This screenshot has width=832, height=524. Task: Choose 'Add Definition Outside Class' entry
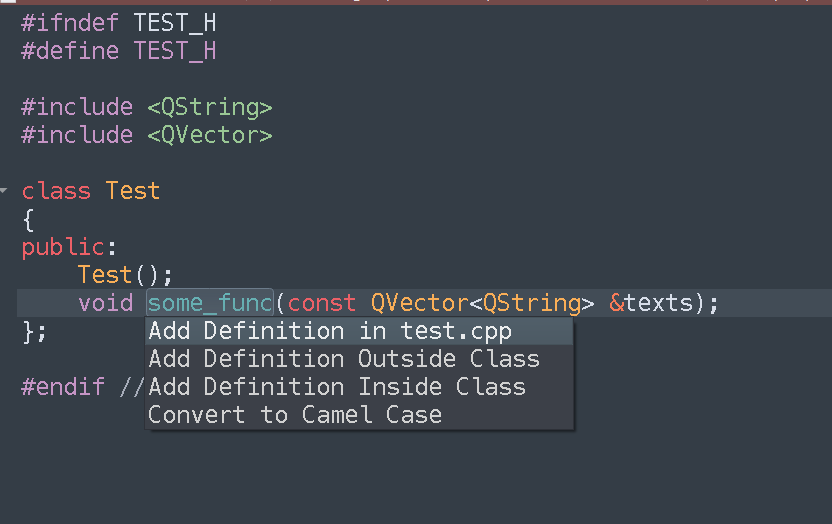tap(344, 359)
